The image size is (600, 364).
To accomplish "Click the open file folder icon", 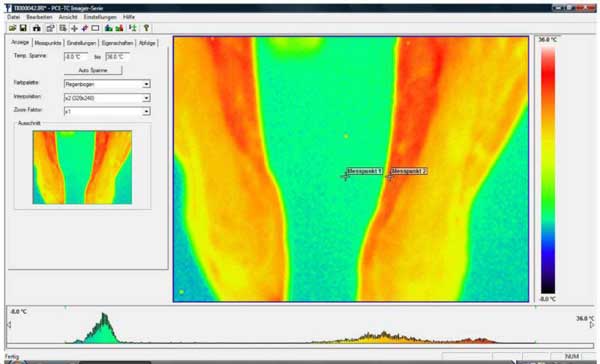I will 12,28.
